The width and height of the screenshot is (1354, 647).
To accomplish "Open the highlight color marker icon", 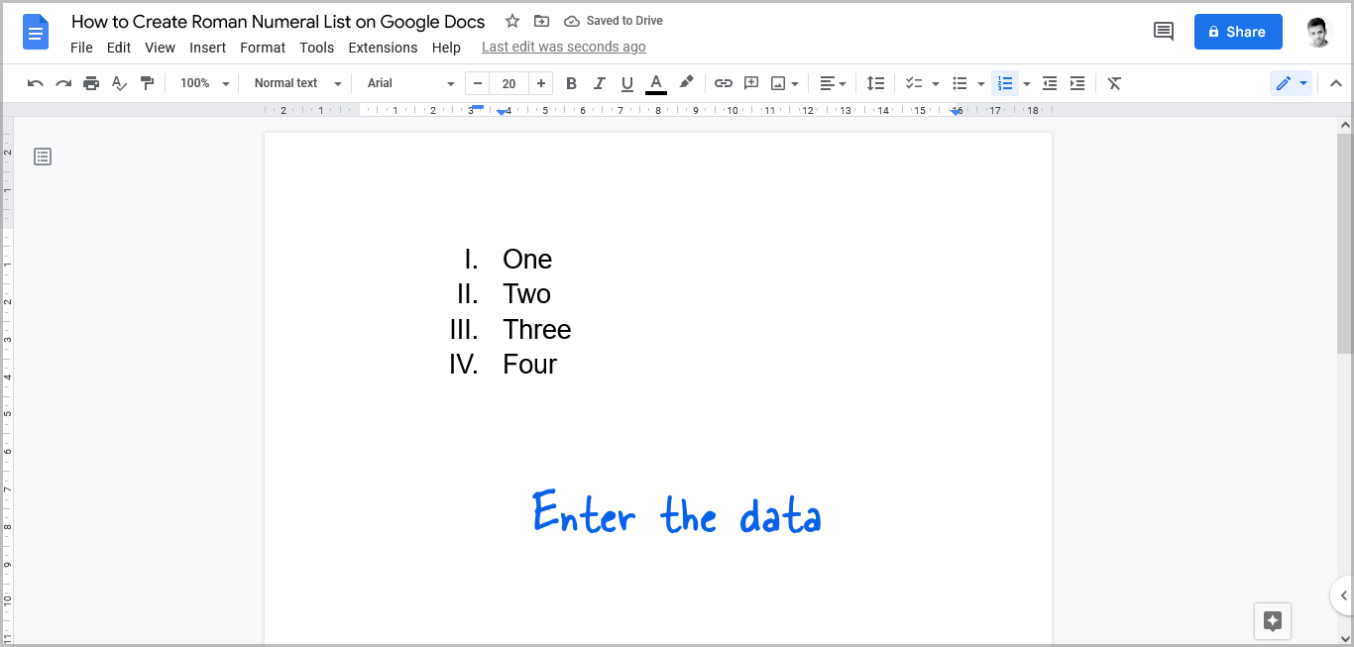I will (x=686, y=83).
